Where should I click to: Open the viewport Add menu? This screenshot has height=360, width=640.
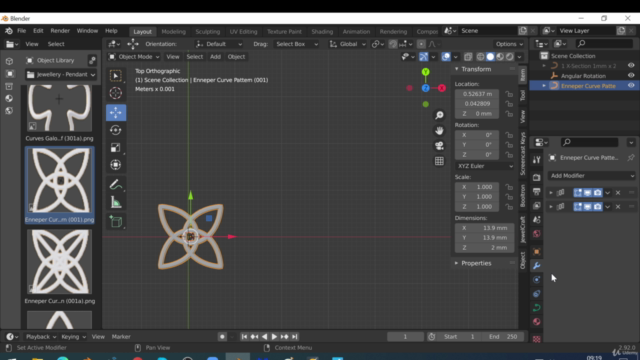tap(215, 57)
